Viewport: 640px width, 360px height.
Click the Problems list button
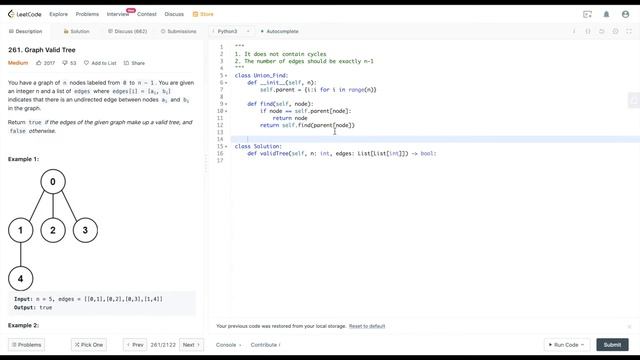(x=27, y=345)
